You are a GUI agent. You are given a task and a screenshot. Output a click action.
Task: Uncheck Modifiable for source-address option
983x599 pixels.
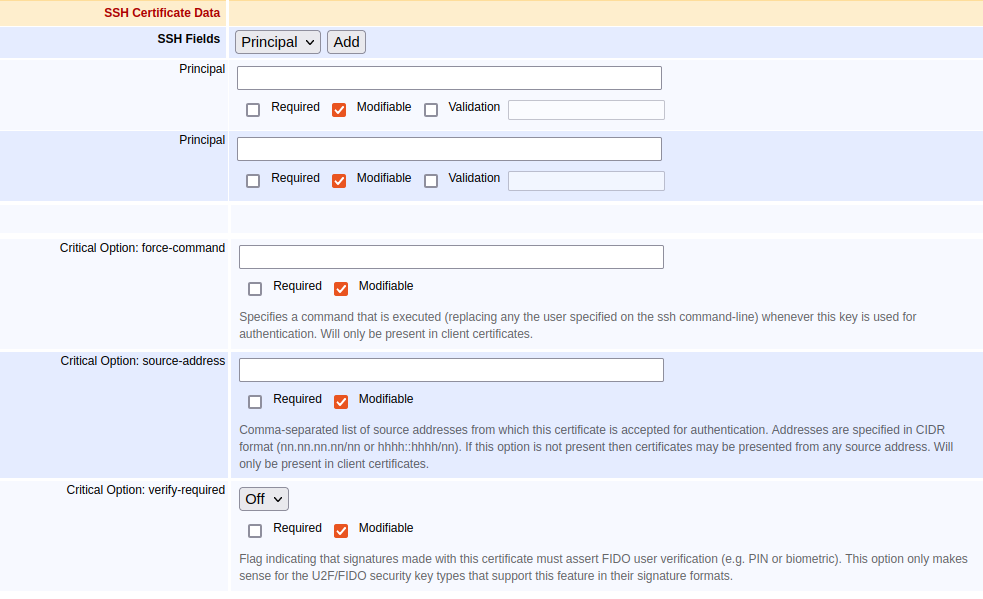[x=341, y=402]
